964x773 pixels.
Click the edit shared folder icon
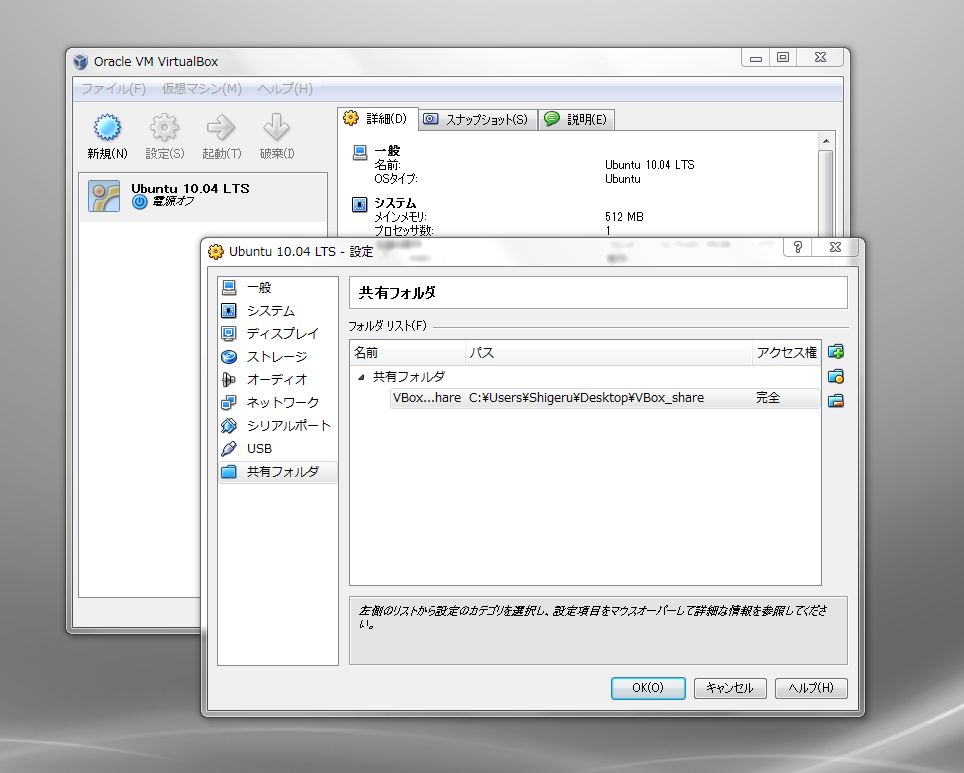coord(836,376)
